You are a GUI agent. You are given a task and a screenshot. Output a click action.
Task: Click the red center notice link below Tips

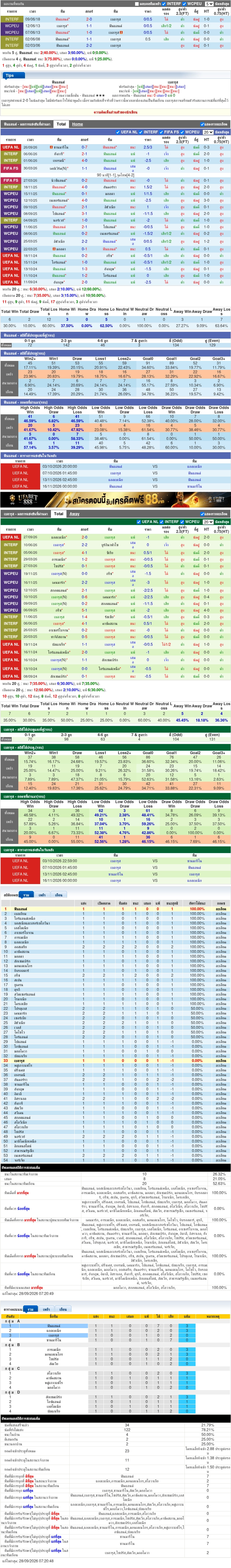click(x=115, y=112)
